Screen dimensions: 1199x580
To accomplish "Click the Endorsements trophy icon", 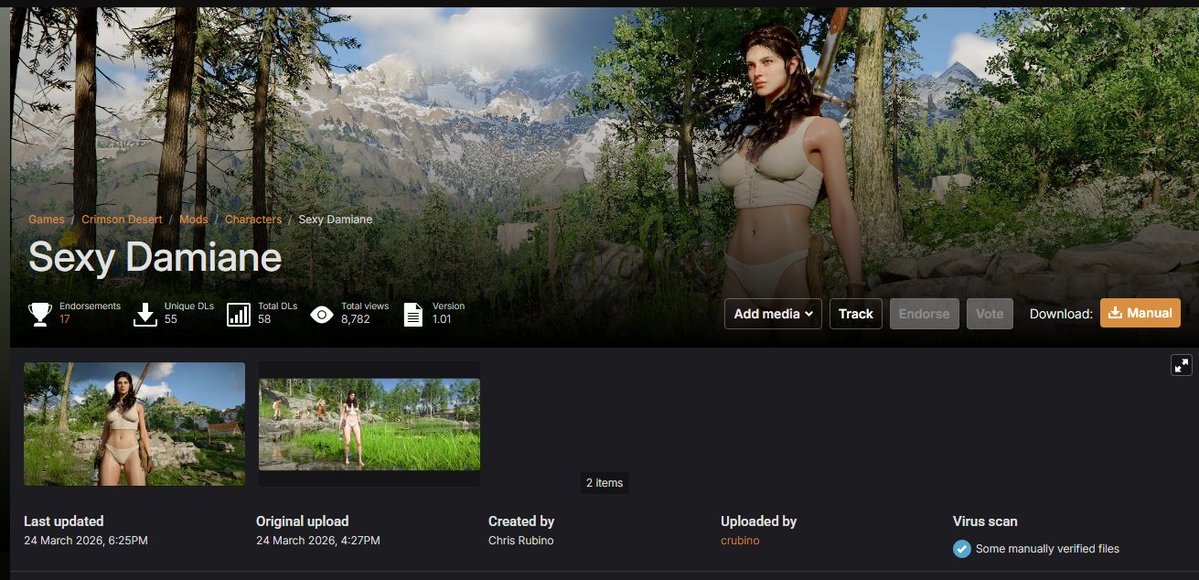I will (x=41, y=314).
